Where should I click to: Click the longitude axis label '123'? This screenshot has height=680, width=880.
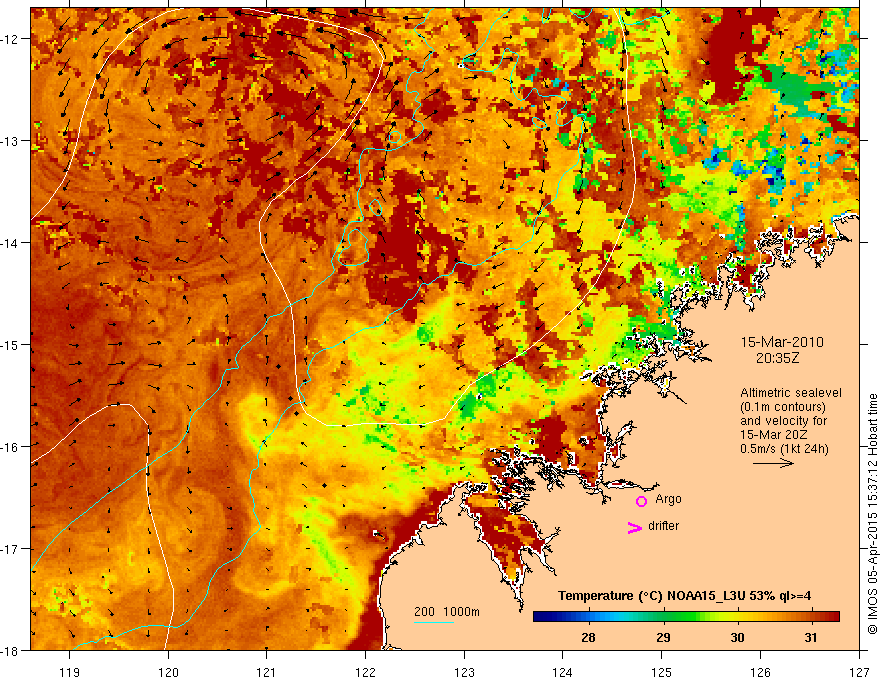point(464,672)
